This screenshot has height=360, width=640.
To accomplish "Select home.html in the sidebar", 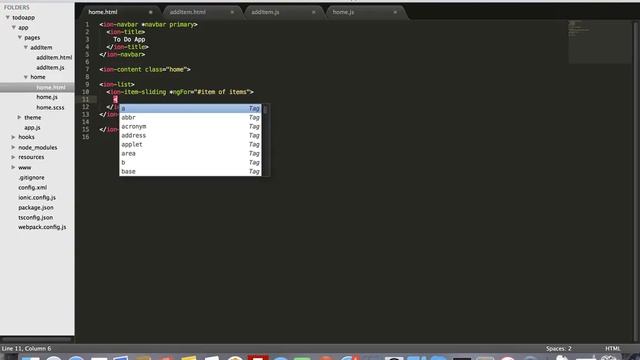I will (x=51, y=87).
